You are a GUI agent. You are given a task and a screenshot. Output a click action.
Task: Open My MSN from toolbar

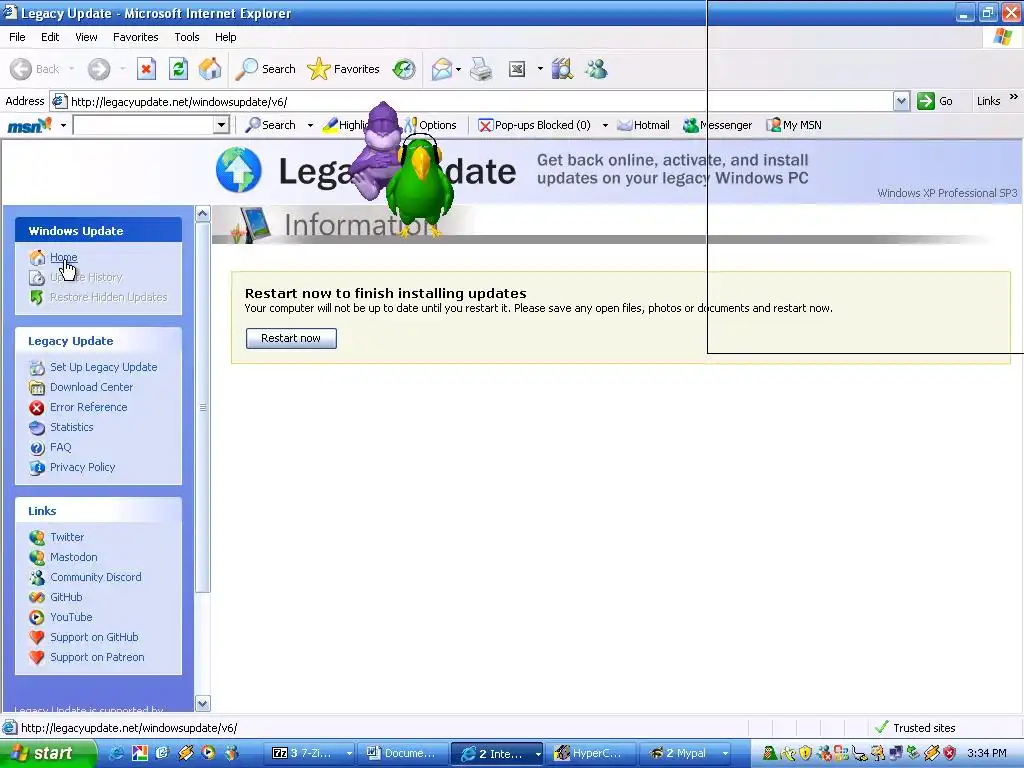tap(794, 125)
